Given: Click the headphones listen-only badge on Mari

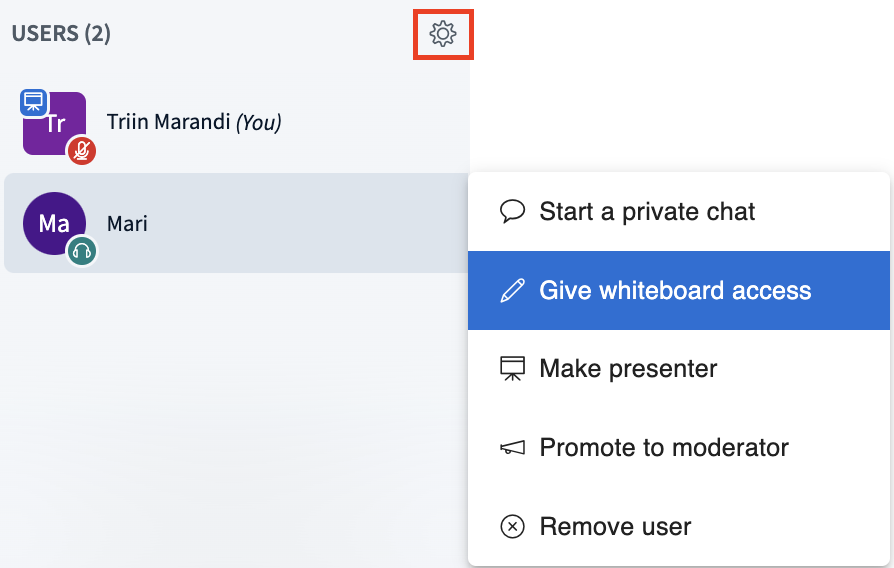Looking at the screenshot, I should tap(82, 251).
